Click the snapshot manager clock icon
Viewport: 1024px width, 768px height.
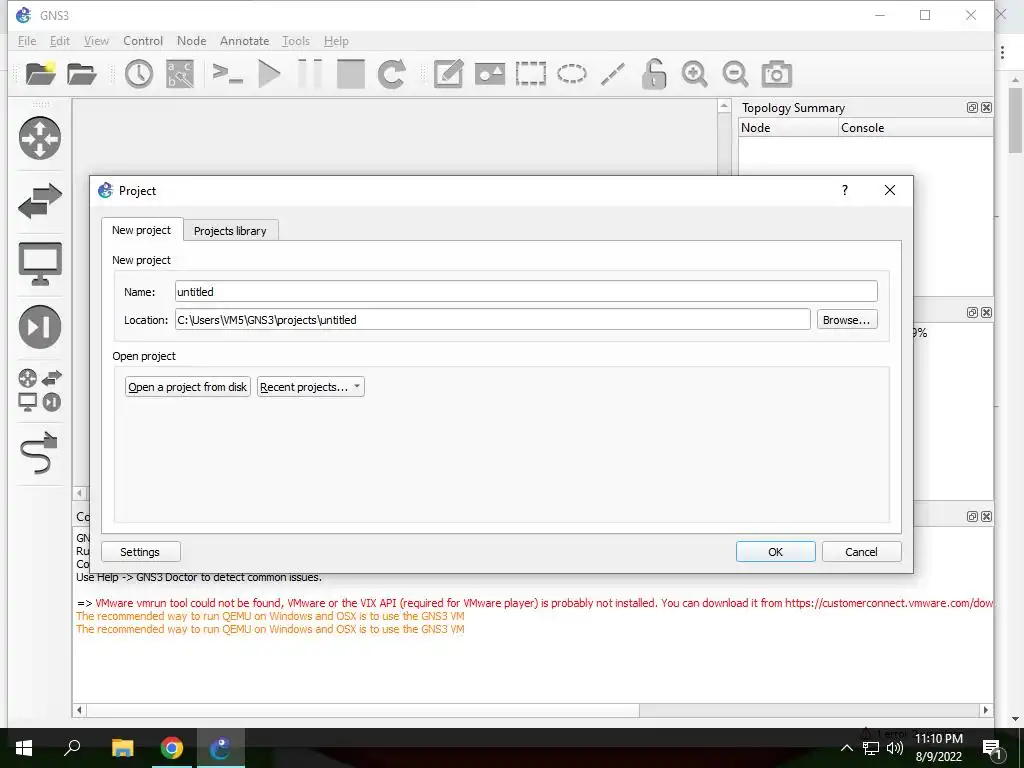coord(138,74)
